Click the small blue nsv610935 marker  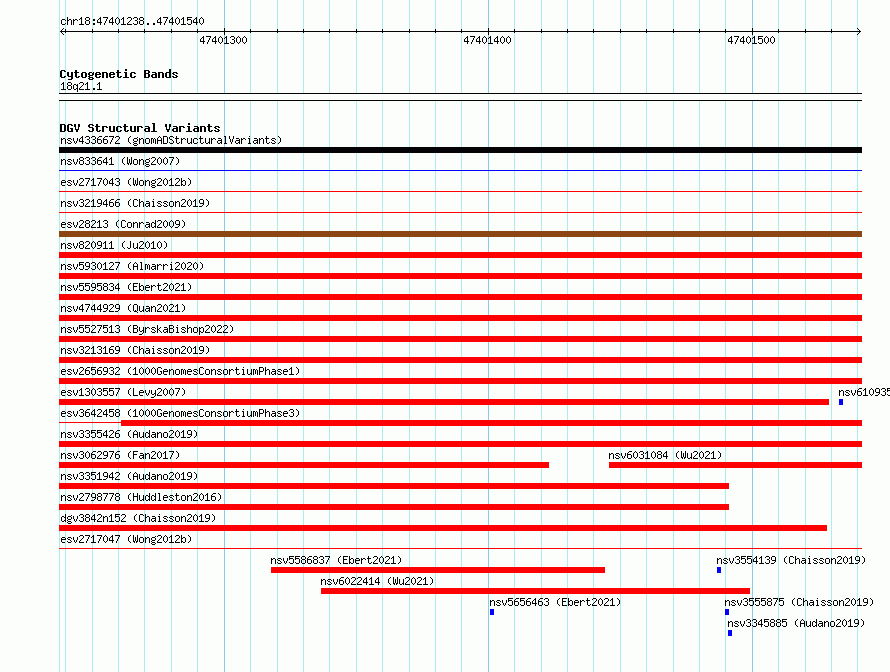tap(841, 402)
